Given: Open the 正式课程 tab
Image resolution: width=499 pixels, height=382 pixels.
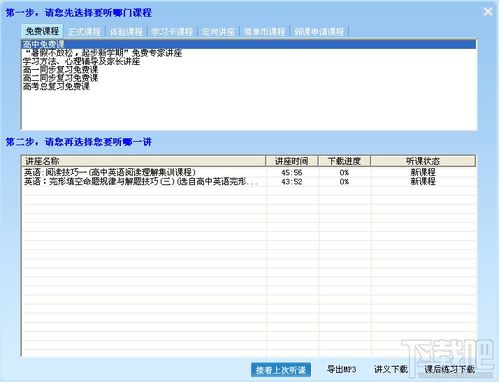Looking at the screenshot, I should [84, 32].
